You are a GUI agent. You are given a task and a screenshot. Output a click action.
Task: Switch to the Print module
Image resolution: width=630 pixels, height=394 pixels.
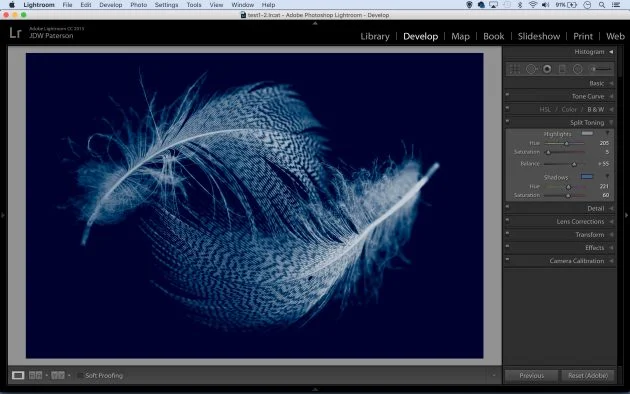[583, 36]
